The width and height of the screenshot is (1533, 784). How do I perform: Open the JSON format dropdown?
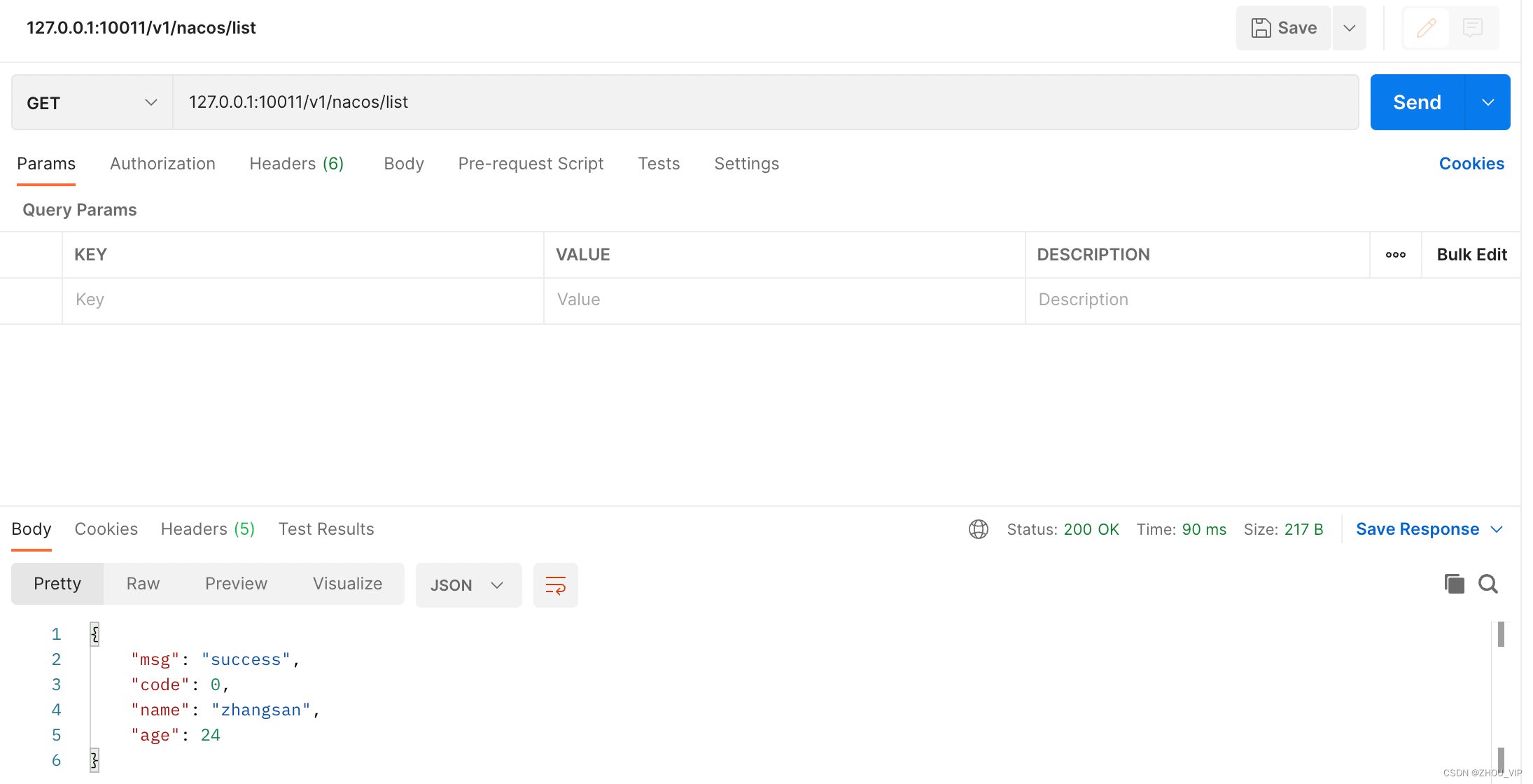468,585
